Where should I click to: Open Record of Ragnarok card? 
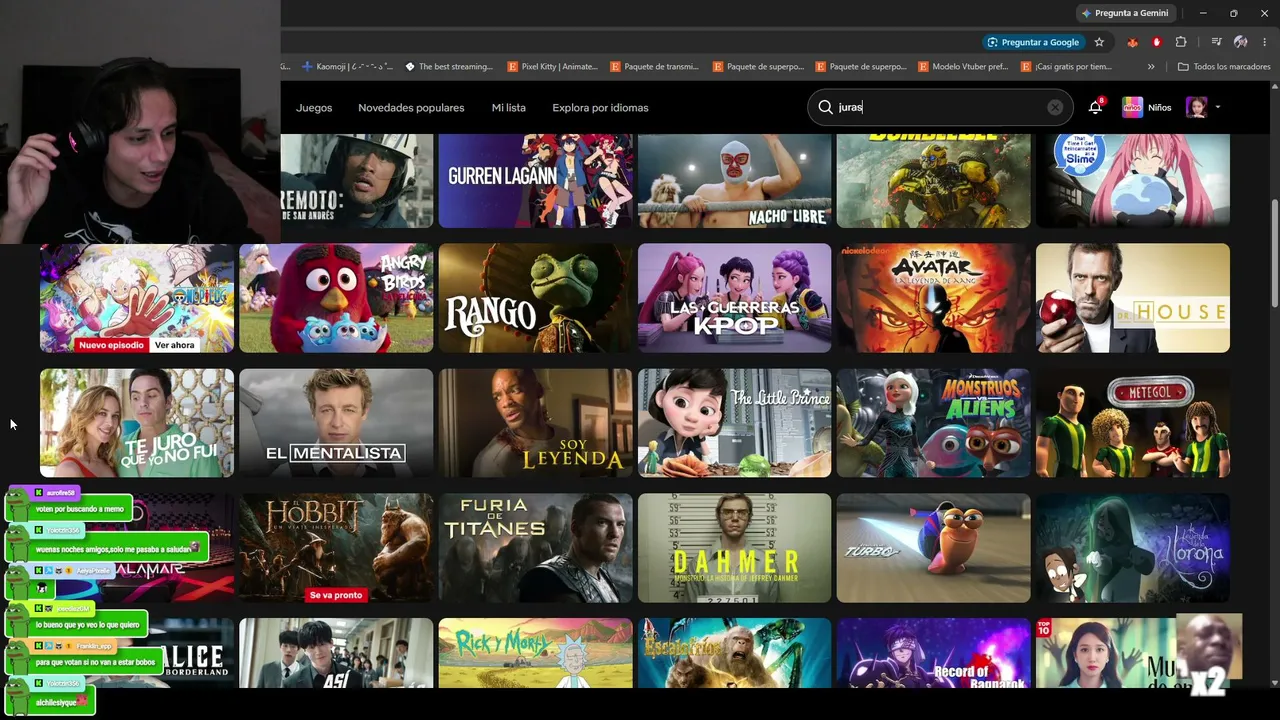pyautogui.click(x=933, y=653)
